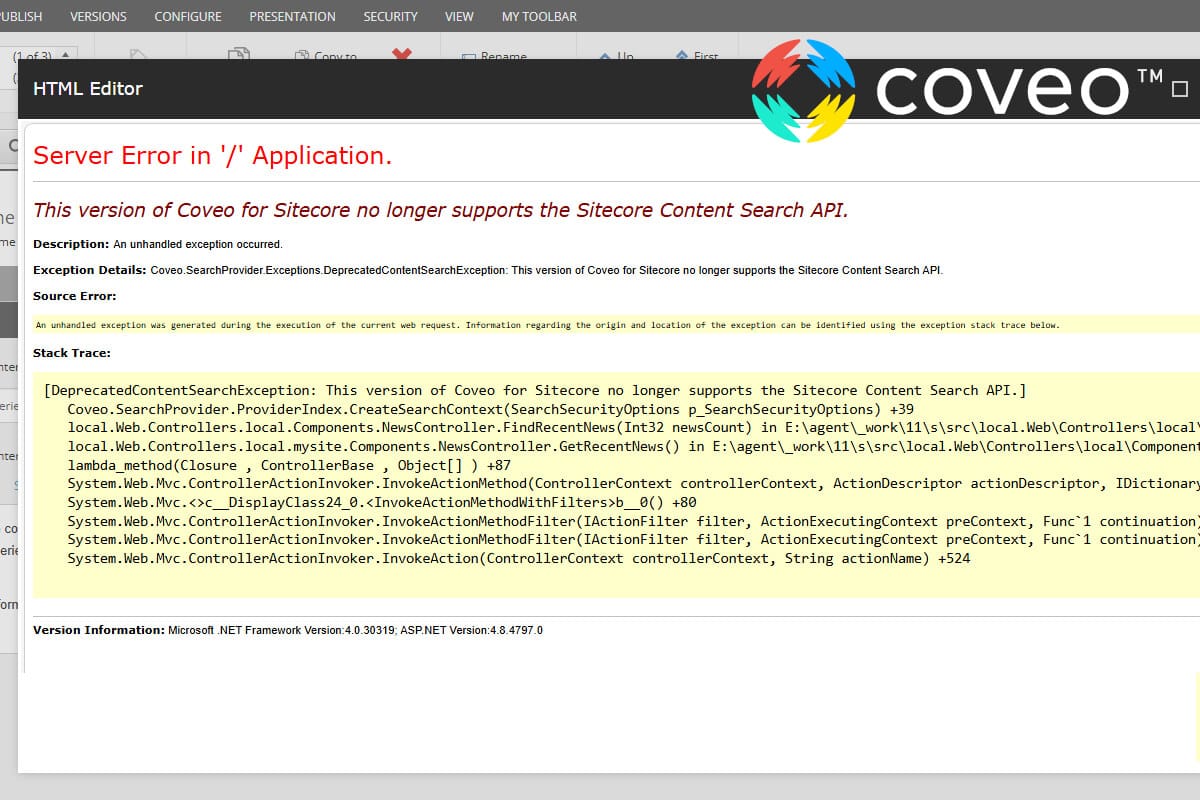Click the NewsController.FindRecentNews stack trace line

point(633,428)
